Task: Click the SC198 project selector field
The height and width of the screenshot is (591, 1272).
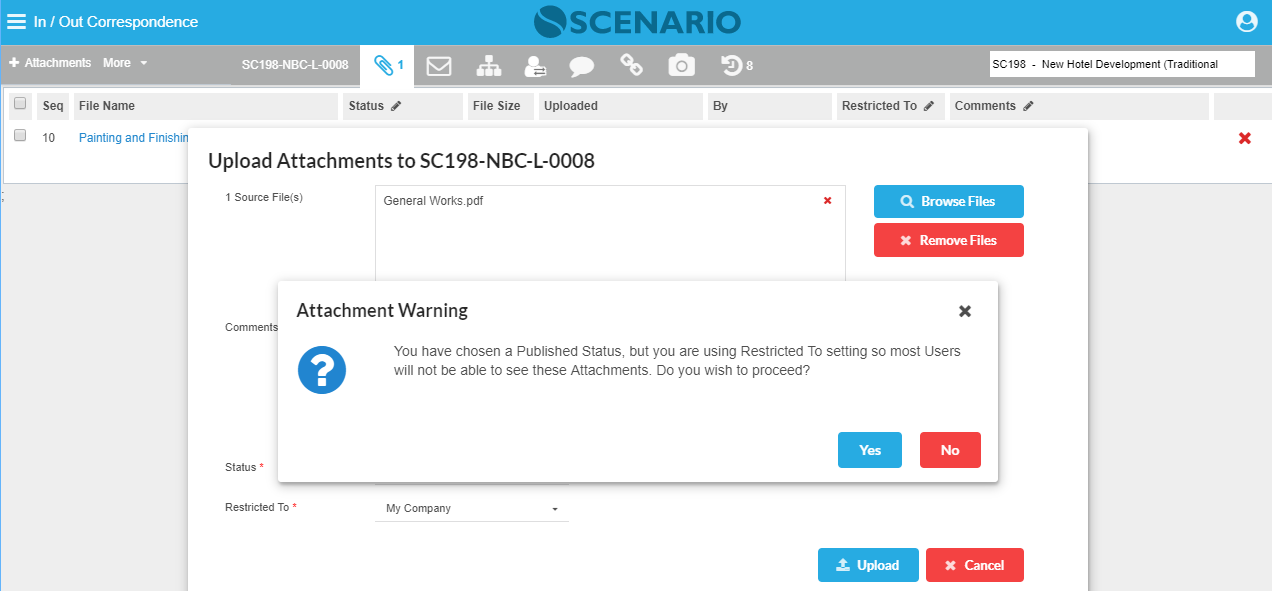Action: pyautogui.click(x=1121, y=64)
